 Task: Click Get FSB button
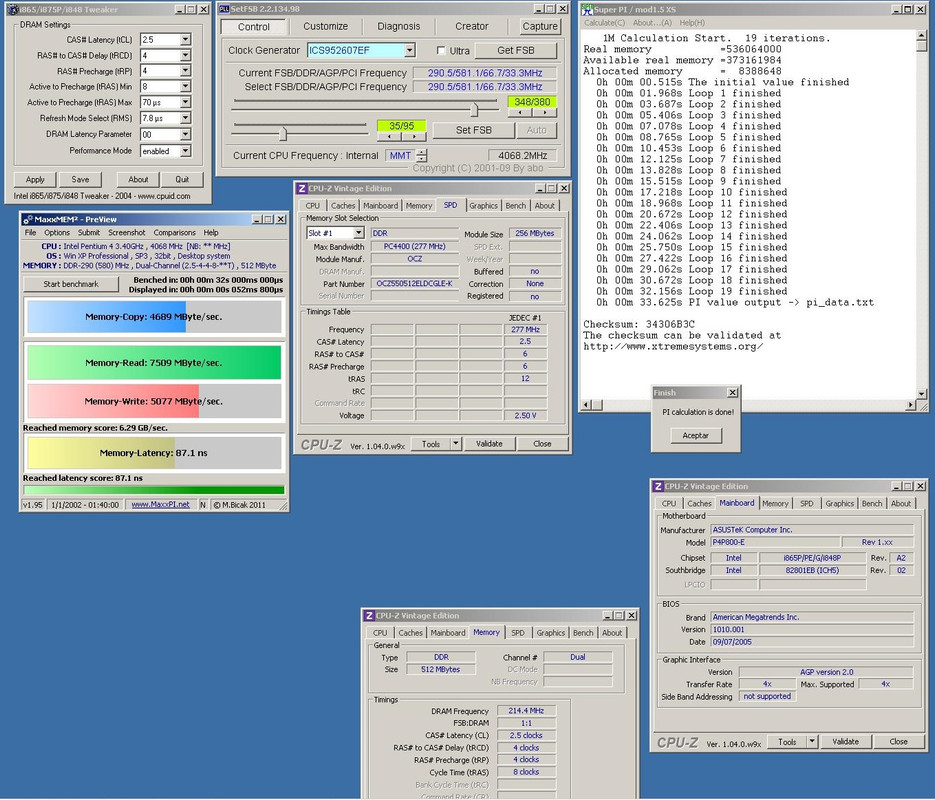(x=516, y=51)
